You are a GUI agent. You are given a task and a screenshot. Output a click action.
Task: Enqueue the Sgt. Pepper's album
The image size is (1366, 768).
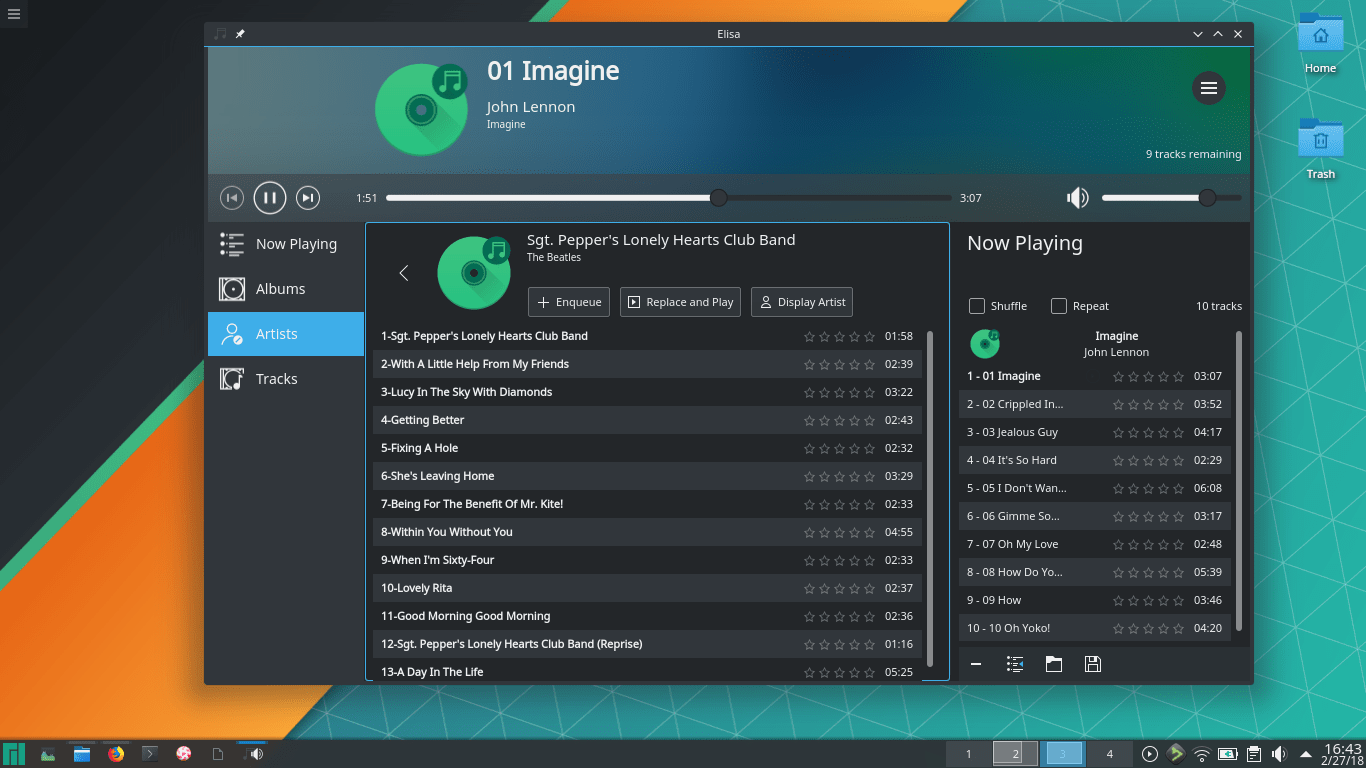[569, 302]
